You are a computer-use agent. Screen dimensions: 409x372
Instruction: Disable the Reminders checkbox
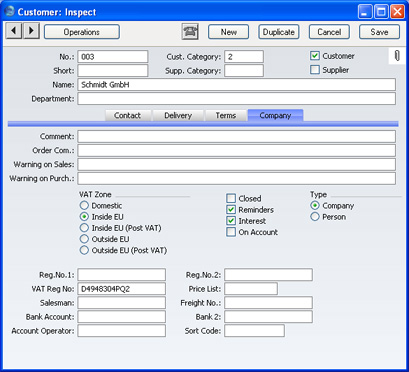(231, 210)
